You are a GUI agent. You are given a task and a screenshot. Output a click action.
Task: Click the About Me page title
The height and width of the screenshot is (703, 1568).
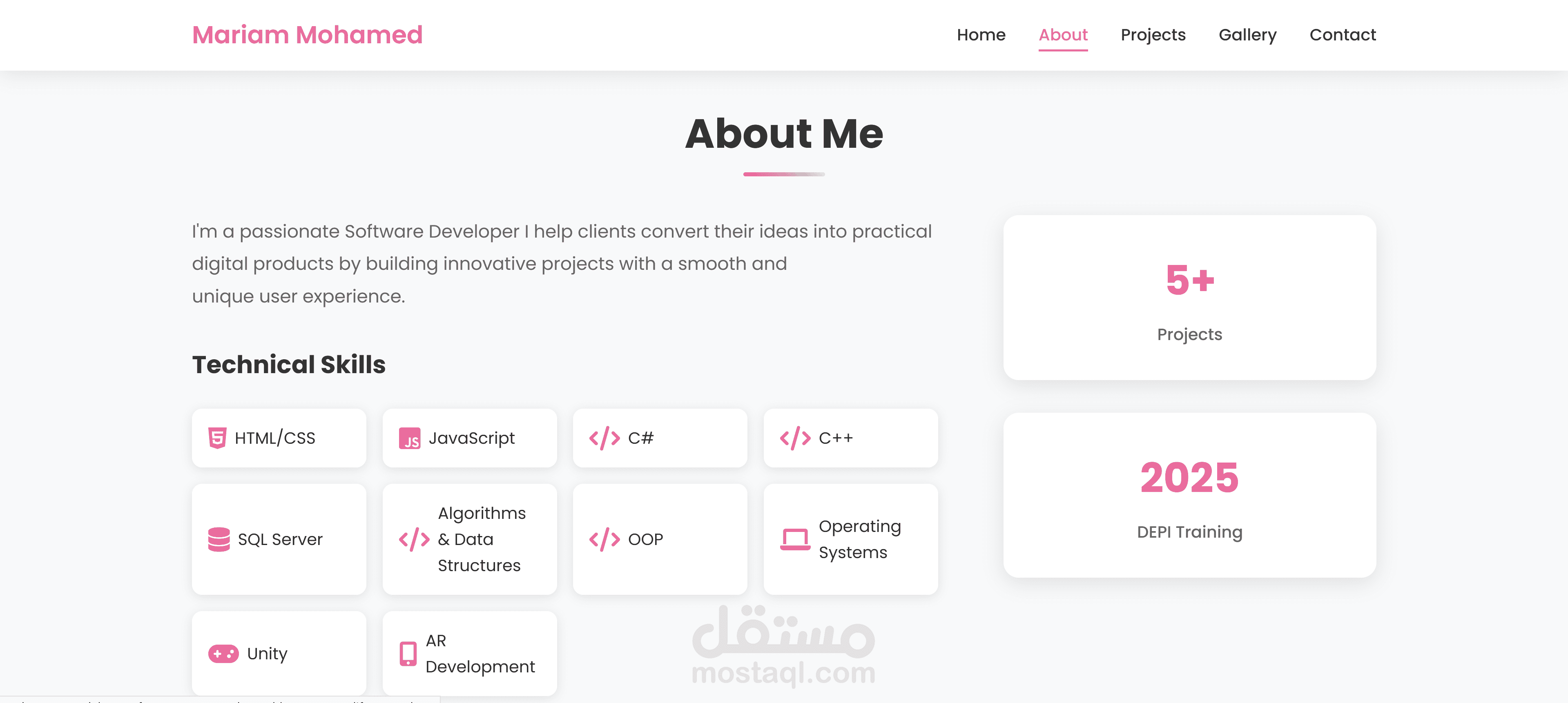[783, 133]
